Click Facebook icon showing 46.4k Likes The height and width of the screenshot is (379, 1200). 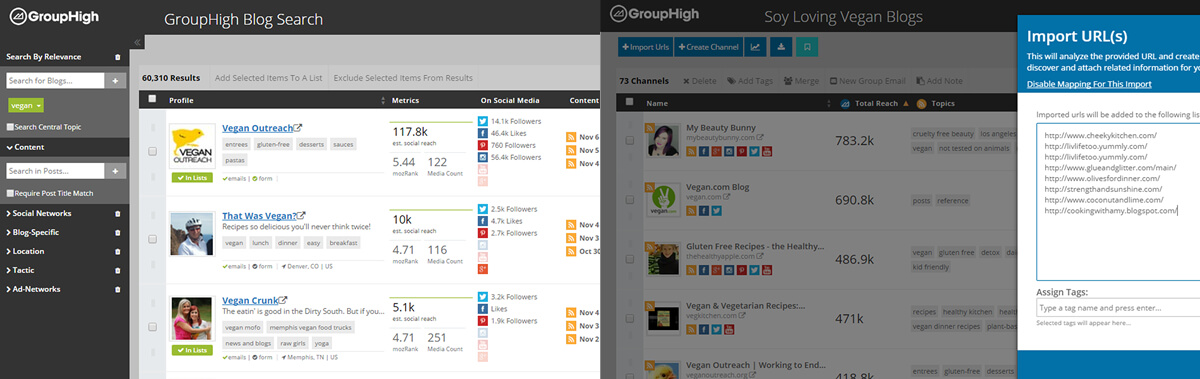click(483, 133)
